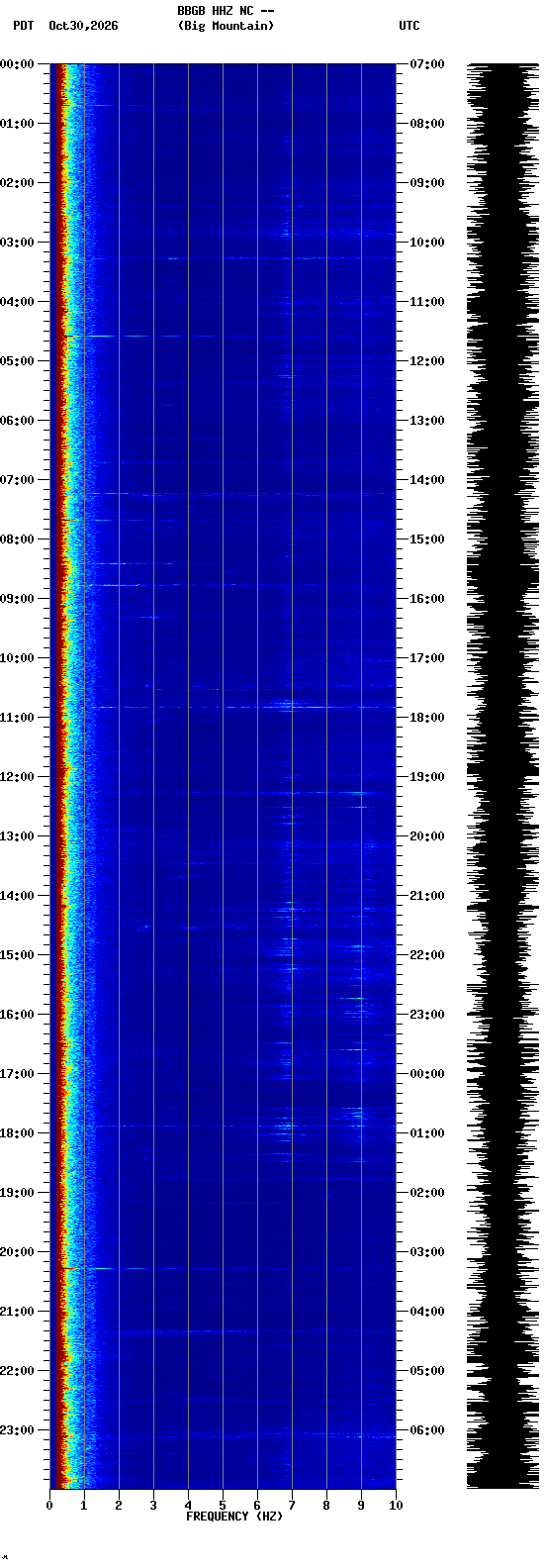
Task: Select the (Big Mountain) station name
Action: 226,26
